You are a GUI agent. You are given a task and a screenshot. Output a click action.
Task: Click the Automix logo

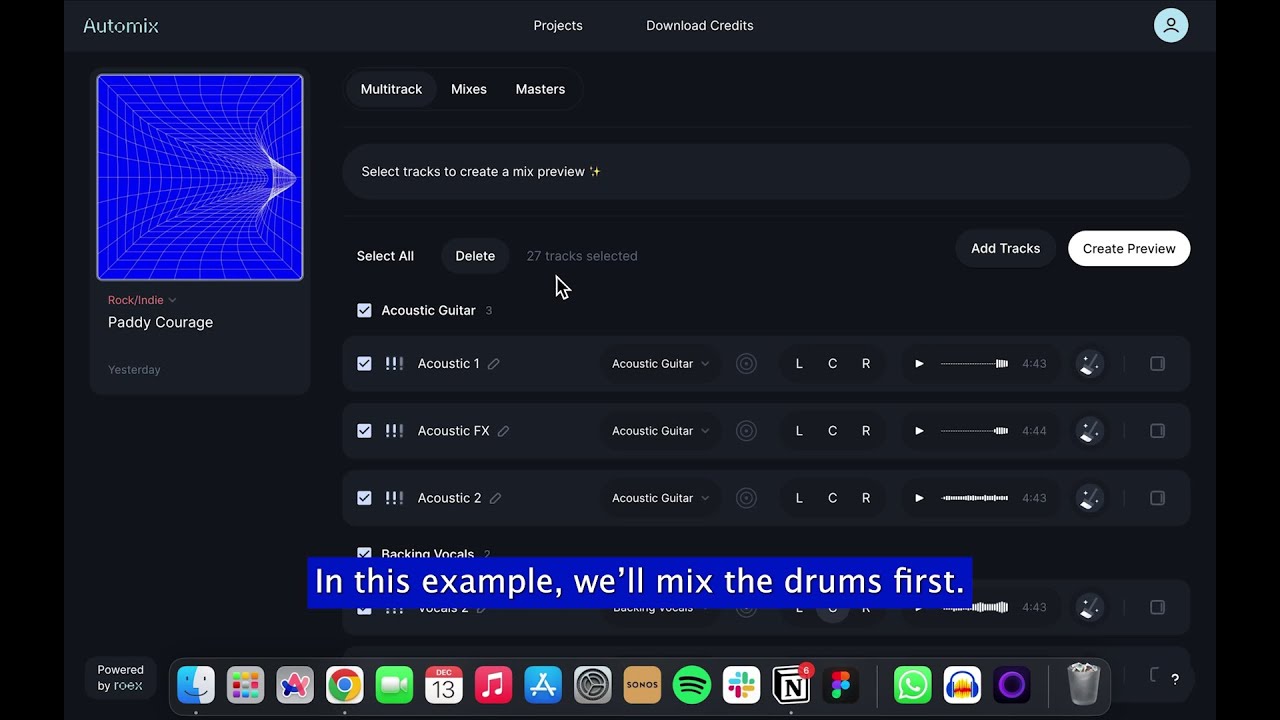pos(121,26)
